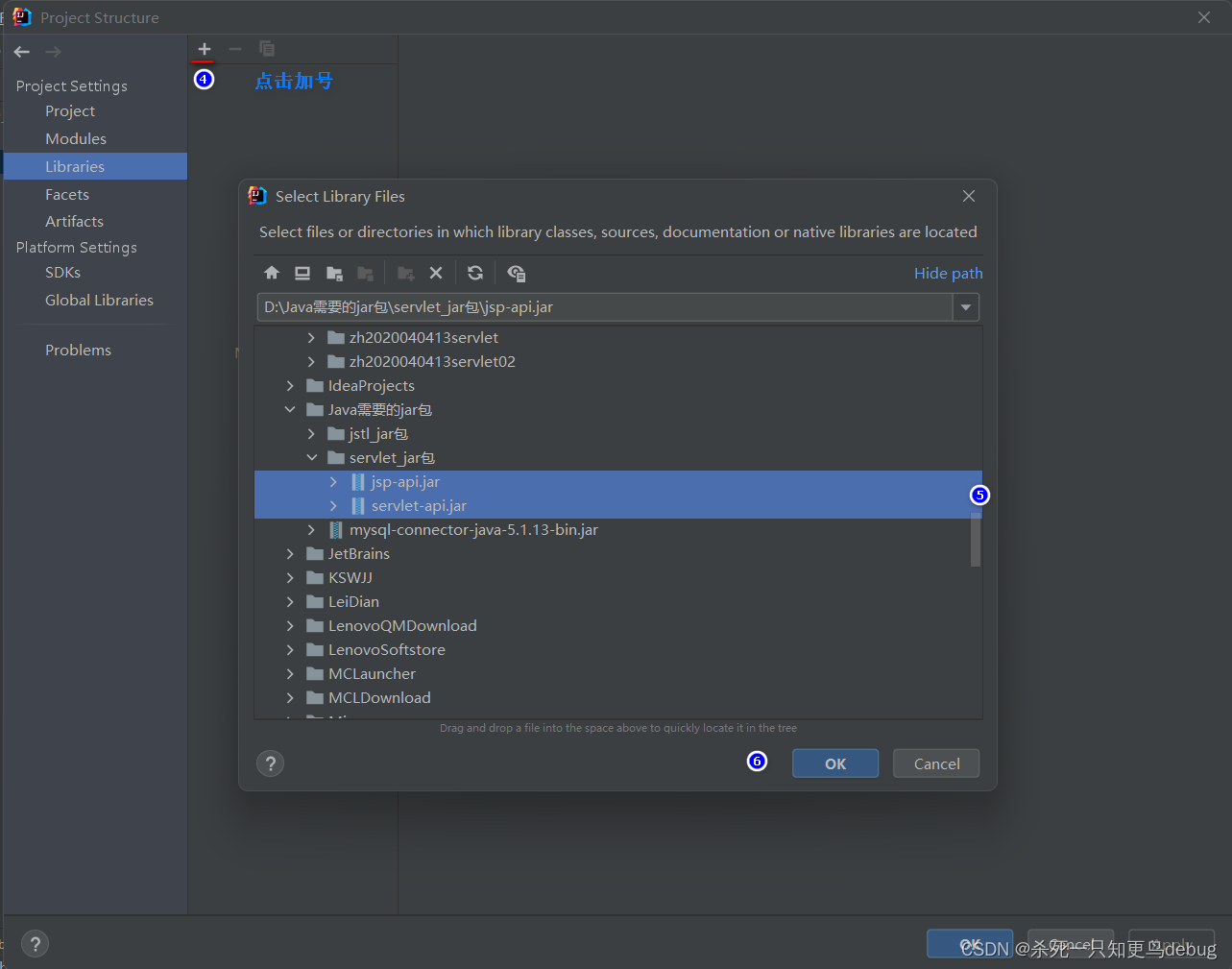The height and width of the screenshot is (969, 1232).
Task: Click the file path input field
Action: 605,307
